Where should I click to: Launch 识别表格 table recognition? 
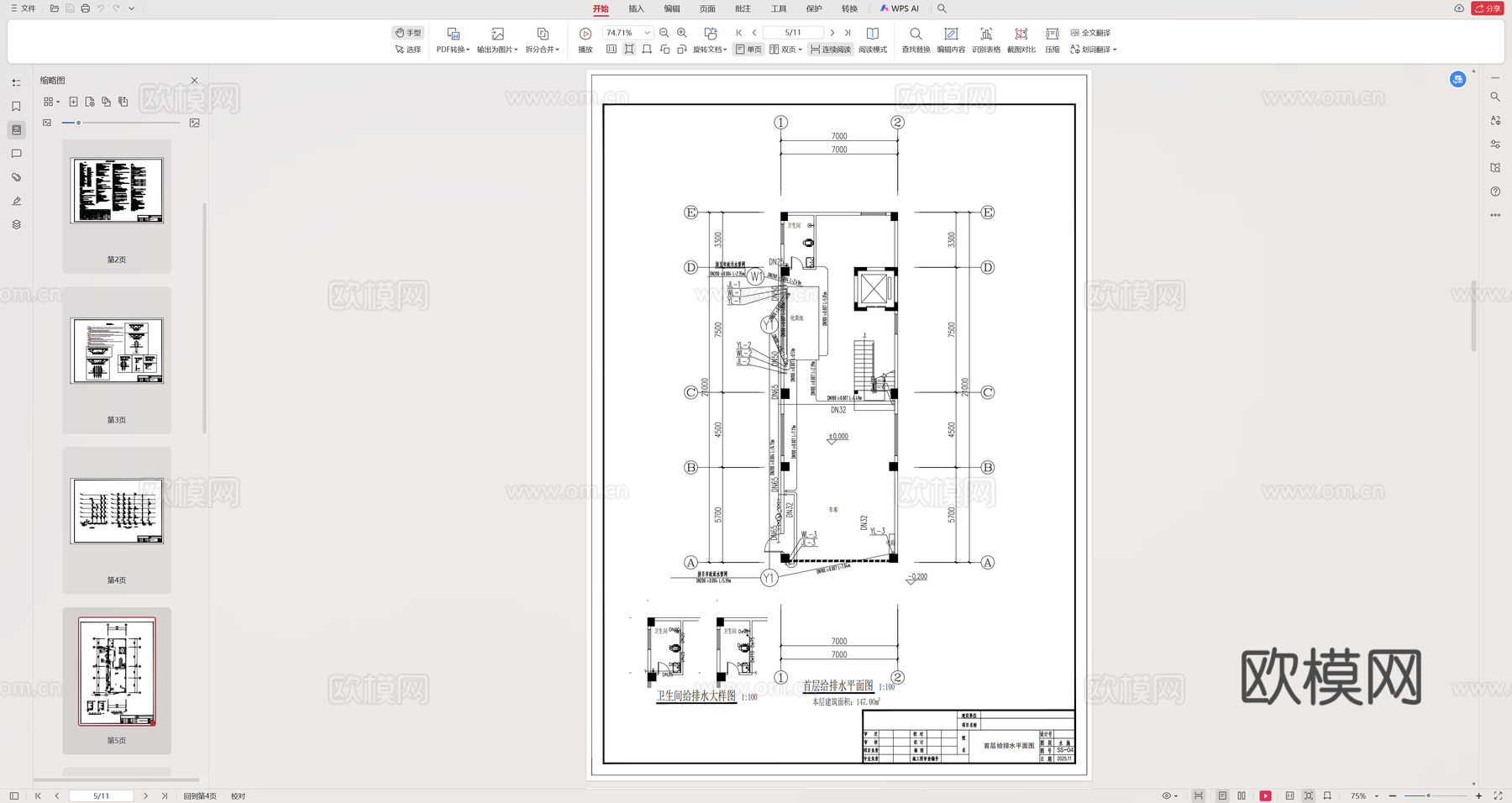tap(986, 39)
